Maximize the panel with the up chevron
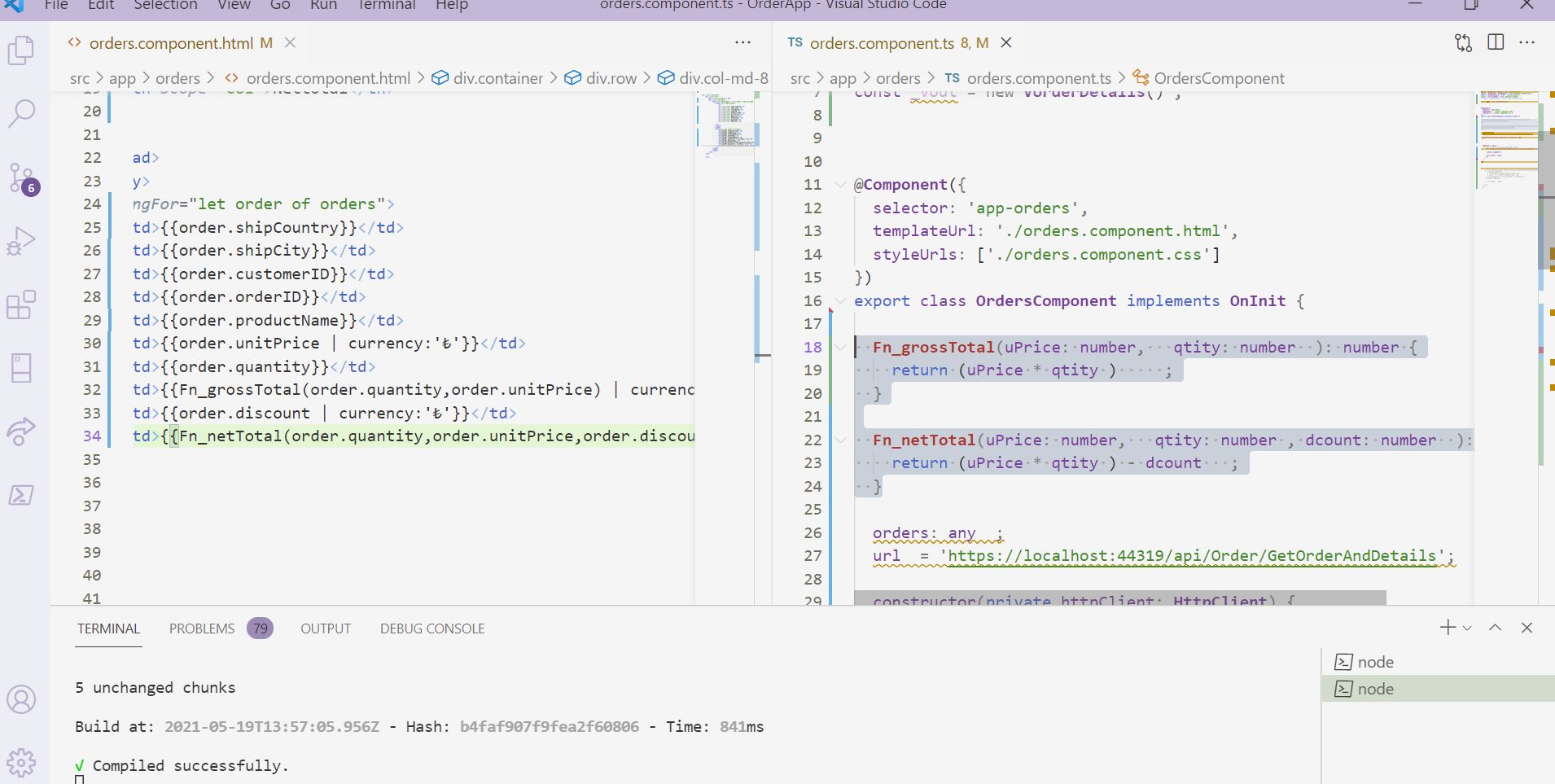Image resolution: width=1555 pixels, height=784 pixels. pos(1496,628)
